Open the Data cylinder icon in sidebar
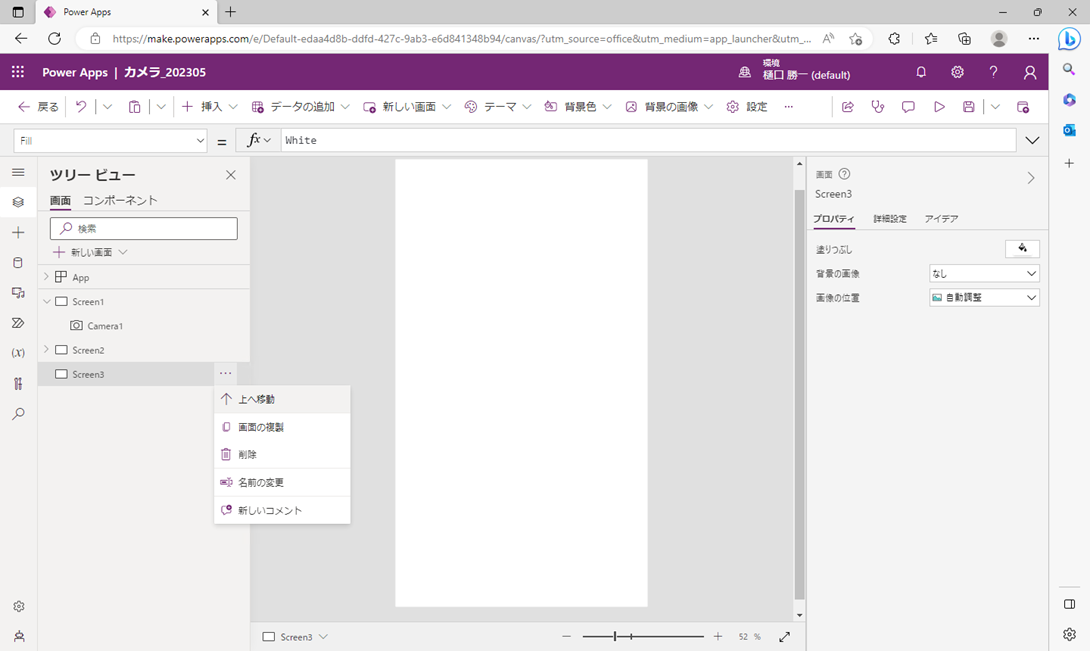 click(x=18, y=262)
